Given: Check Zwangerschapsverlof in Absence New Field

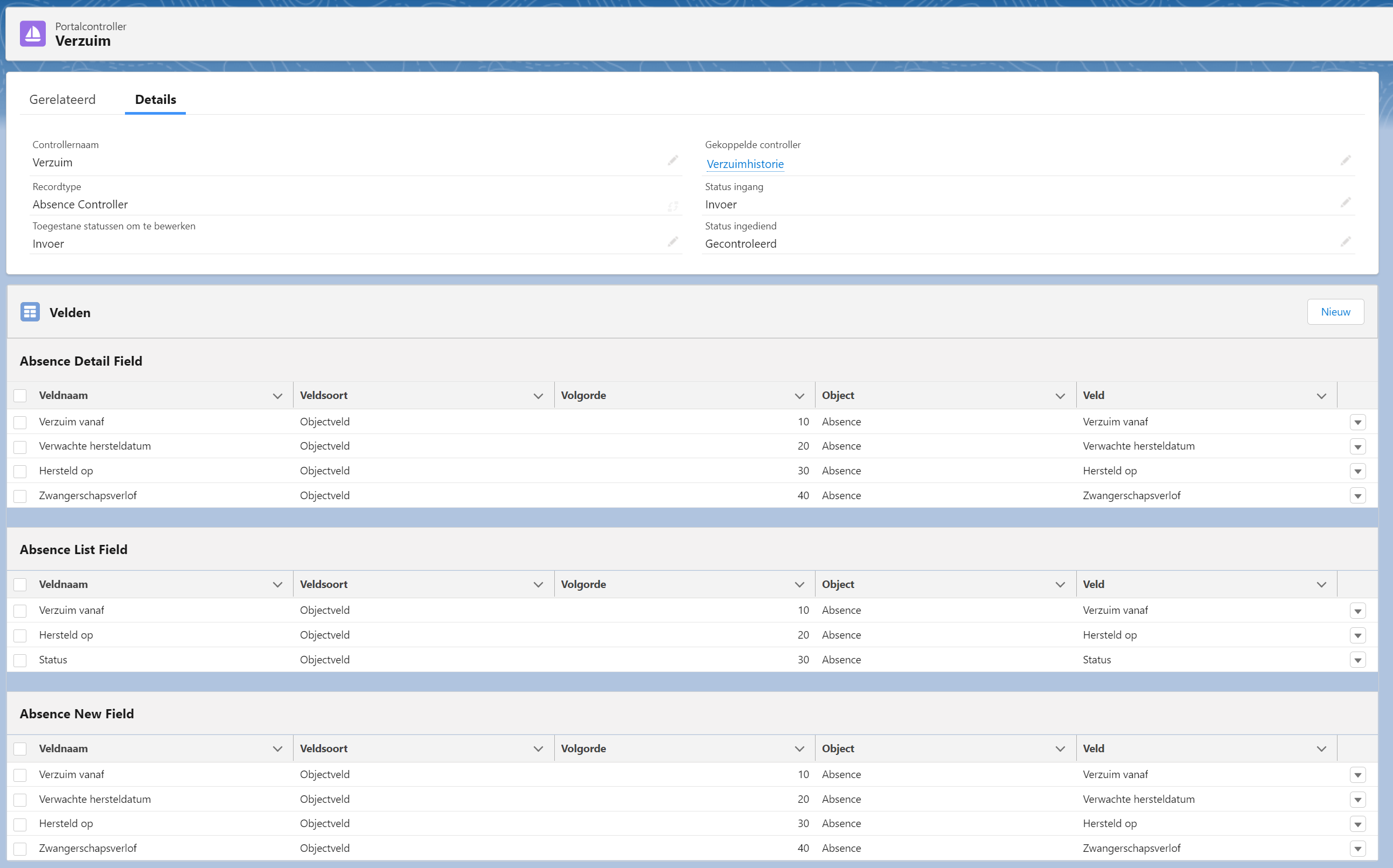Looking at the screenshot, I should point(20,849).
